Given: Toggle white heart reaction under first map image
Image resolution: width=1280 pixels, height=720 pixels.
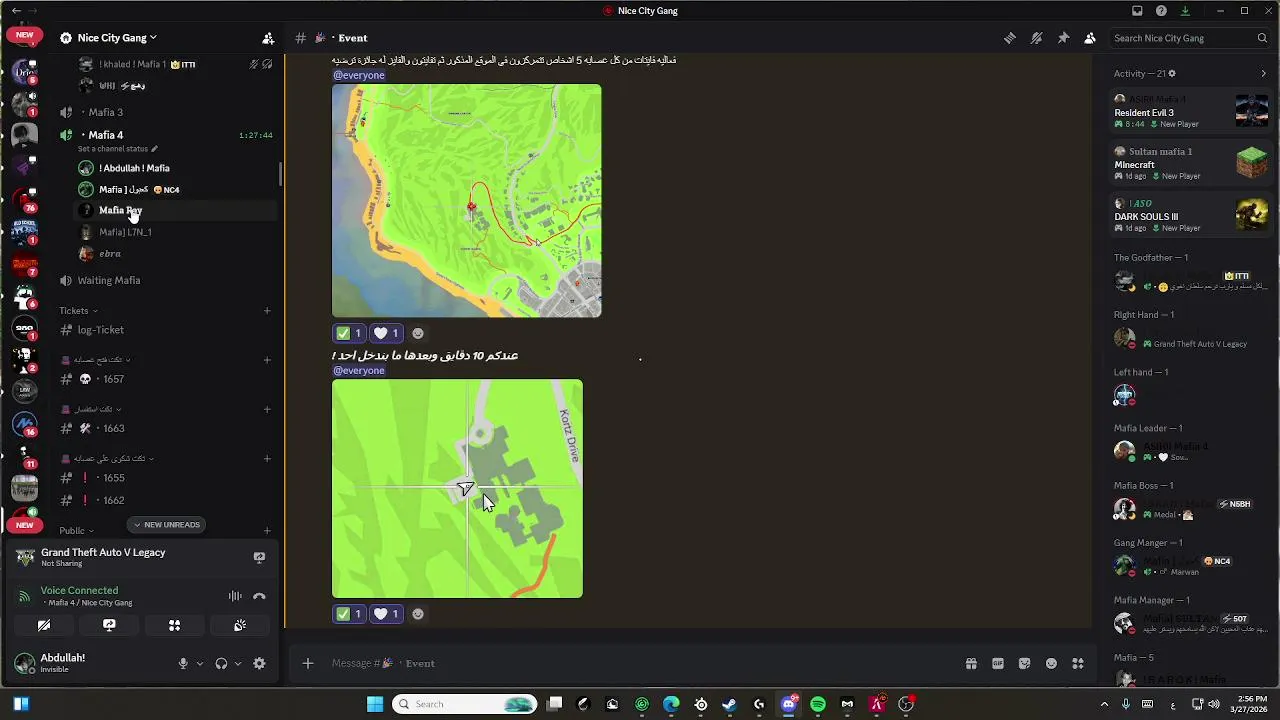Looking at the screenshot, I should tap(386, 333).
